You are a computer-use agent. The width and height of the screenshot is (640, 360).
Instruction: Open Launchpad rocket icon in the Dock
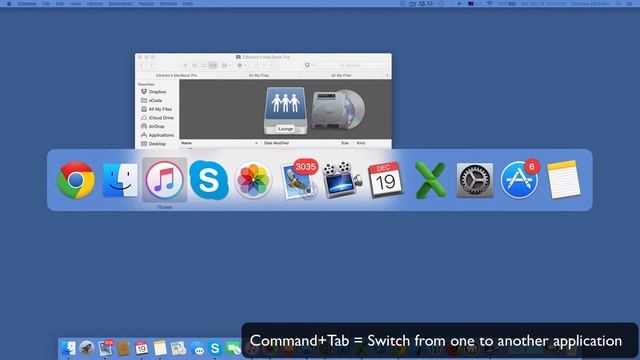[87, 348]
